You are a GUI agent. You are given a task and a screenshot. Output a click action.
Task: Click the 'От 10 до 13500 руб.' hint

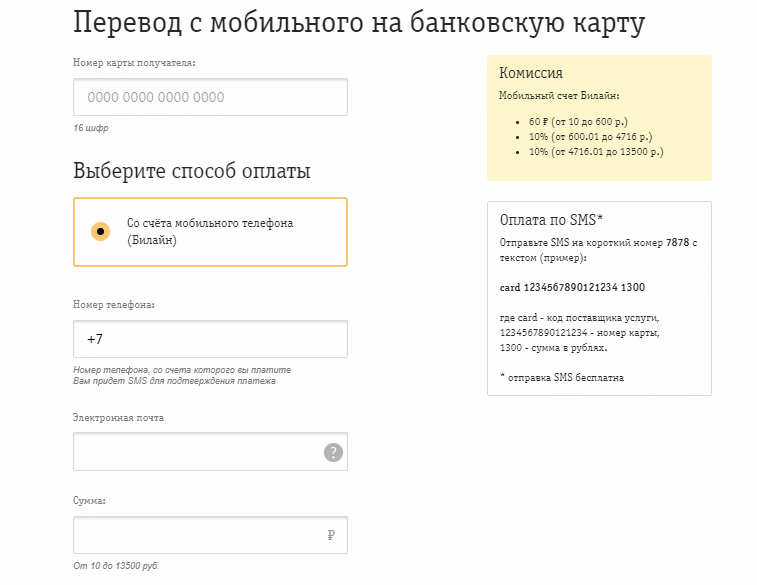[x=116, y=567]
